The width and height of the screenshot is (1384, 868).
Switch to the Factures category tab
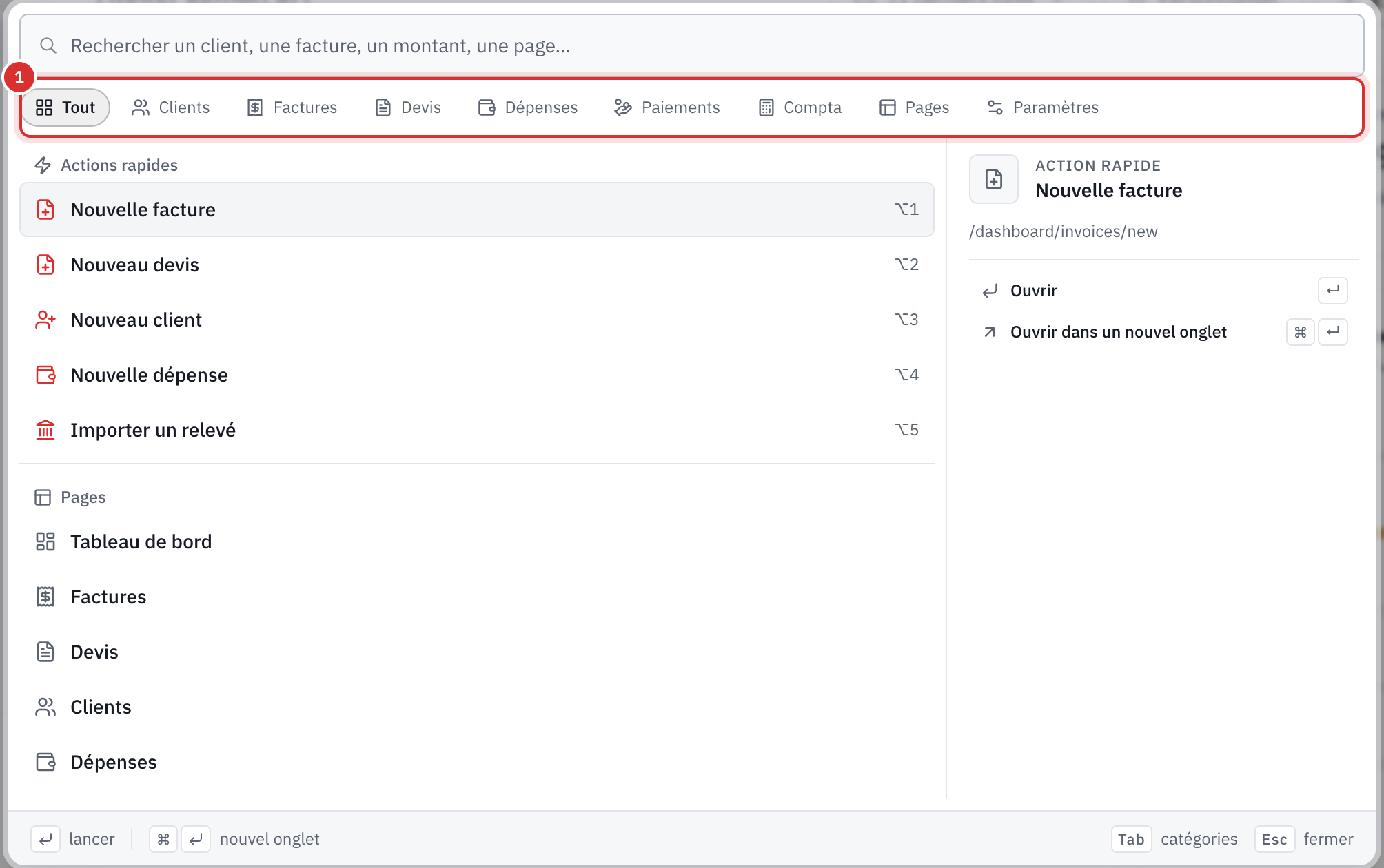tap(292, 107)
